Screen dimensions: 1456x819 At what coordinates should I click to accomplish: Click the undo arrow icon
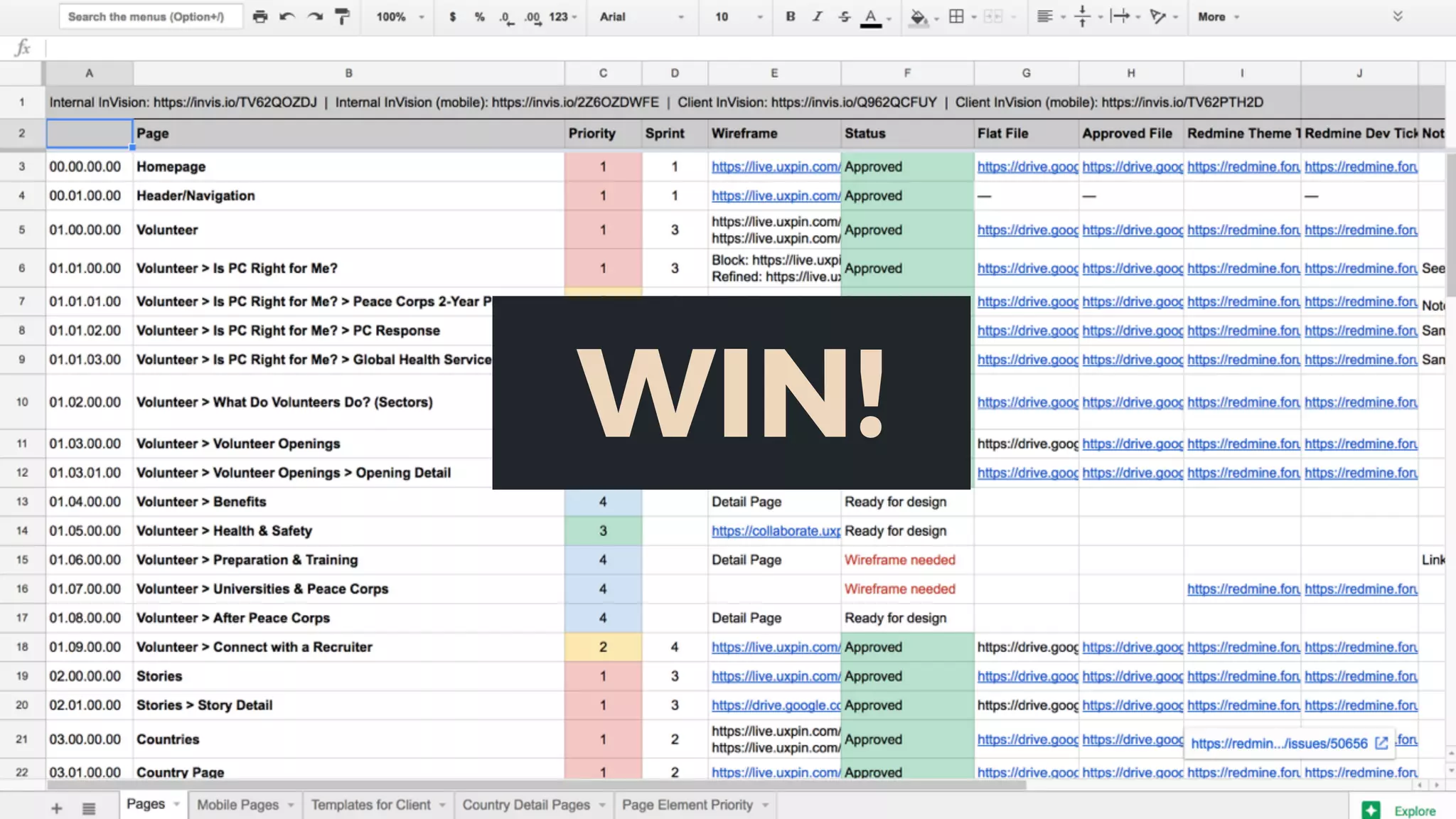point(287,16)
